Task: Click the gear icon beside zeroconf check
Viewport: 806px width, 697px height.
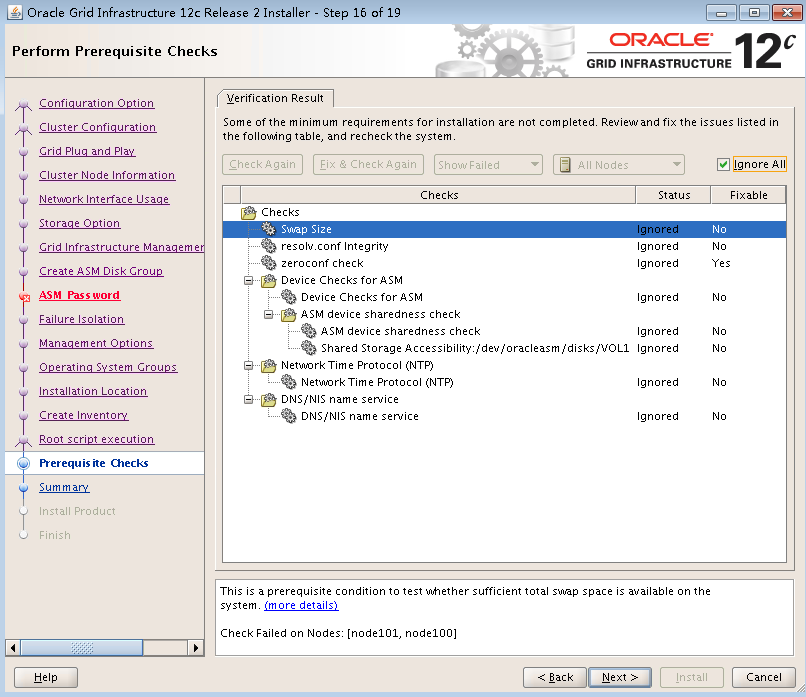Action: coord(268,263)
